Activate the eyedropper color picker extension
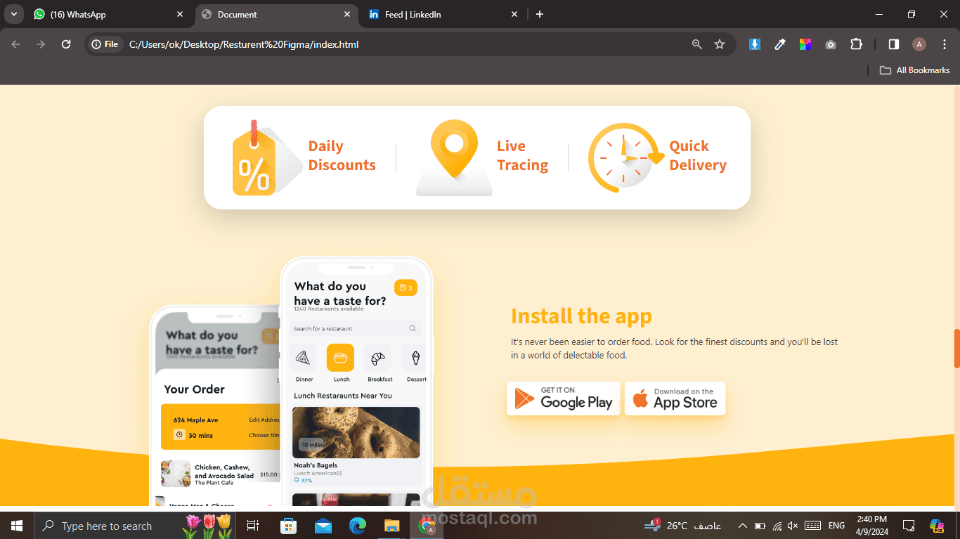 coord(780,44)
